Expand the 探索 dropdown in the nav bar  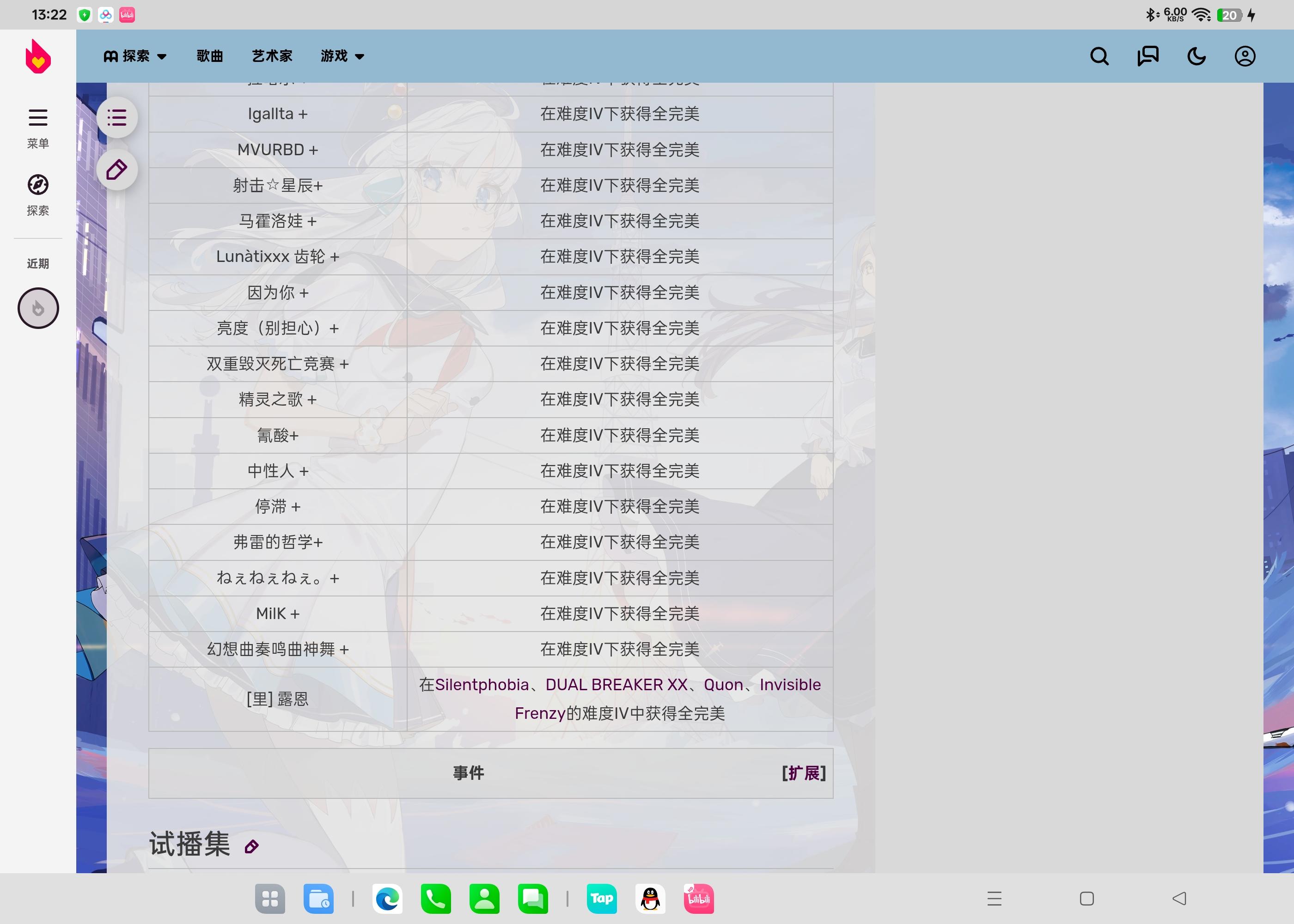(x=135, y=56)
